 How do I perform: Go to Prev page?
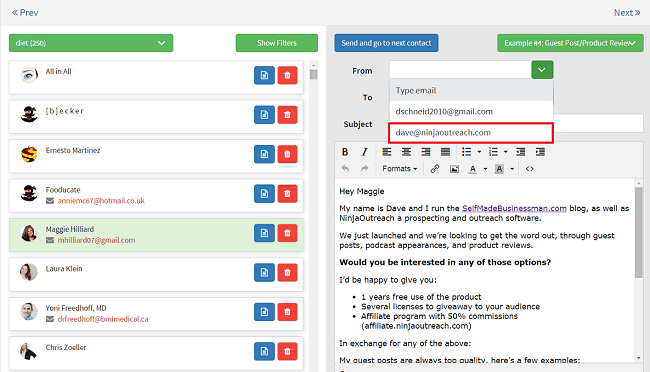tap(25, 13)
